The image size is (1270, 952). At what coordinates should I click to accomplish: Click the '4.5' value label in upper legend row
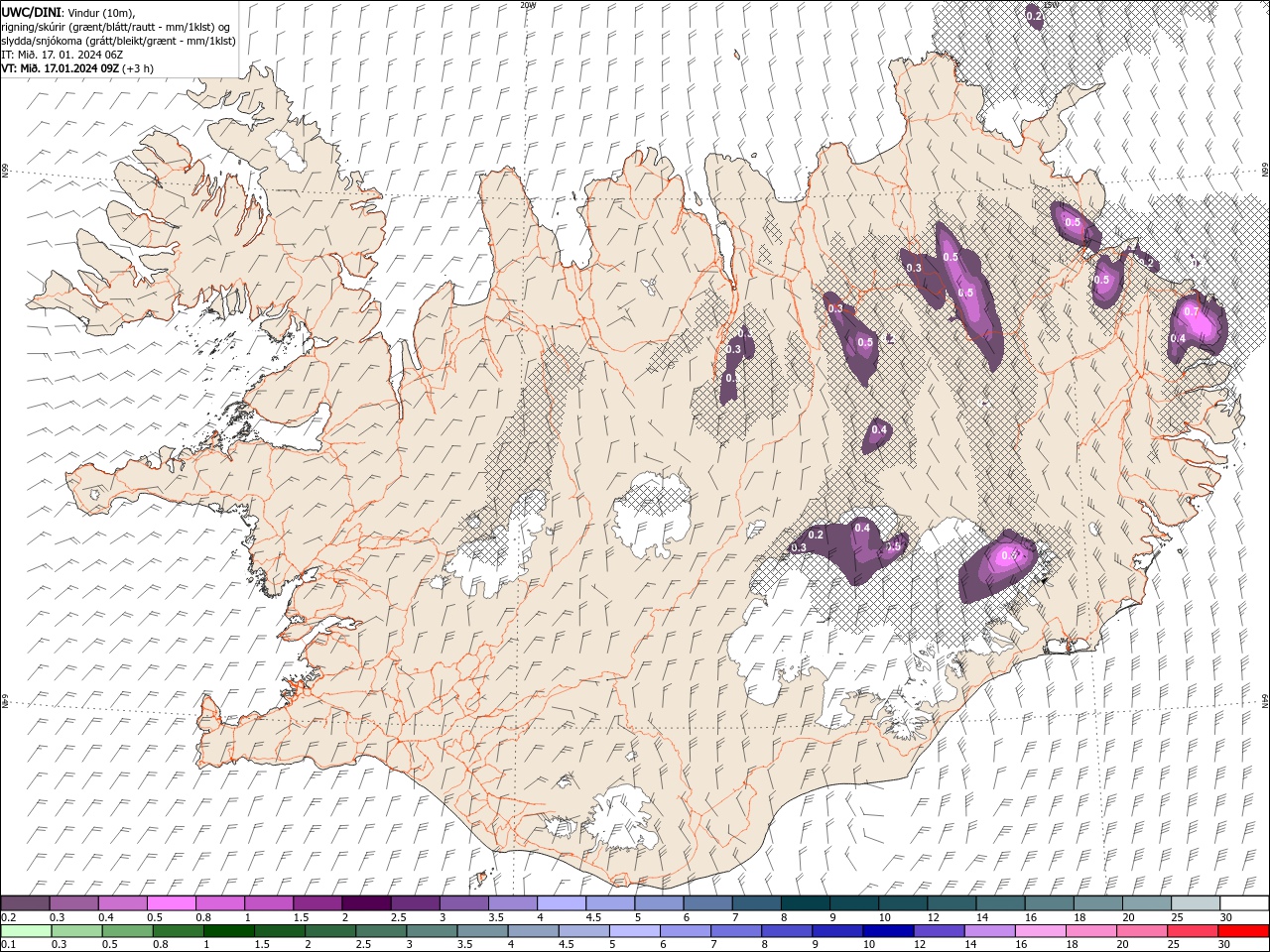point(593,917)
